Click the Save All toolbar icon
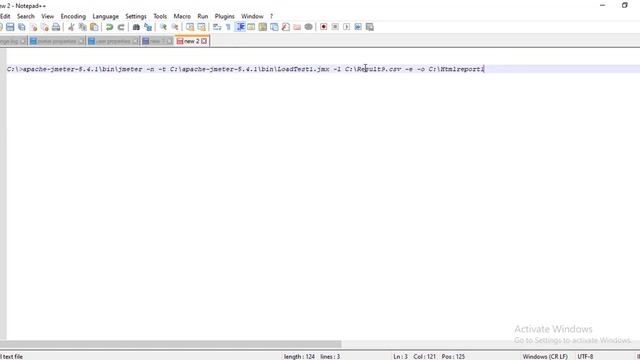This screenshot has width=640, height=360. 22,27
